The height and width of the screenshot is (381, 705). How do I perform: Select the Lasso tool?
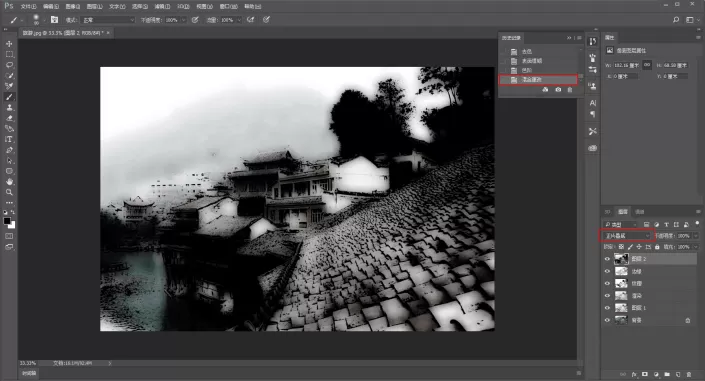(9, 65)
